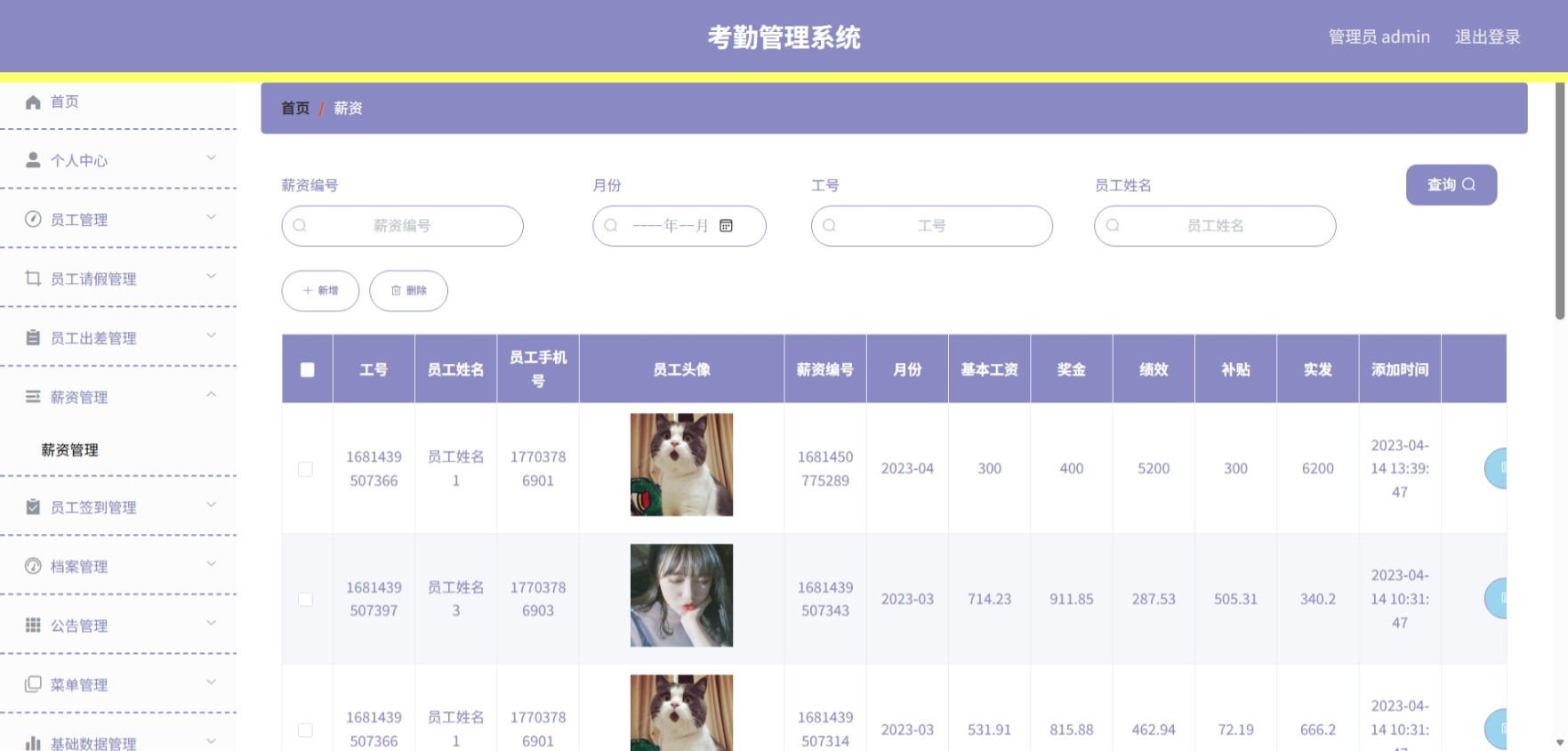This screenshot has width=1568, height=751.
Task: Click the search icon in 薪资编号 field
Action: tap(300, 226)
